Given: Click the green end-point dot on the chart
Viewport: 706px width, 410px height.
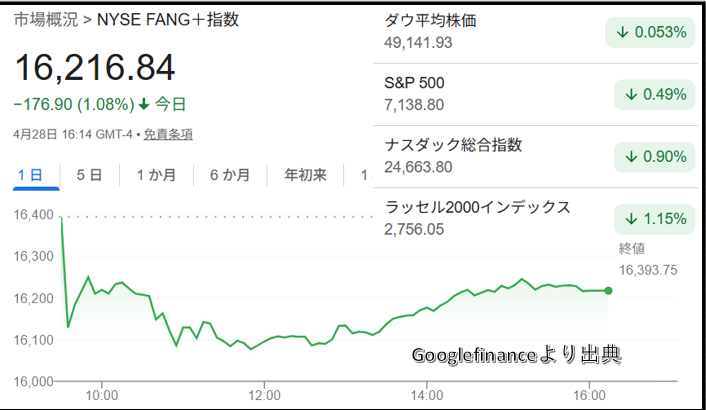Looking at the screenshot, I should point(609,291).
